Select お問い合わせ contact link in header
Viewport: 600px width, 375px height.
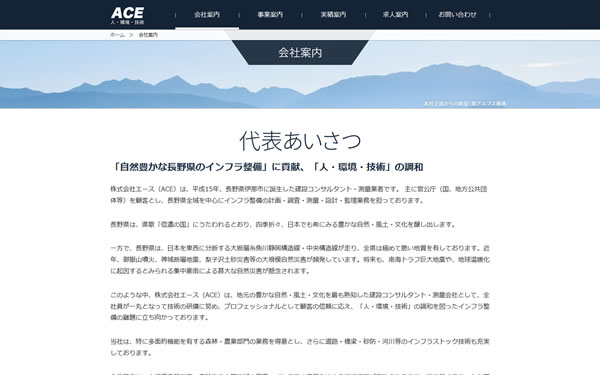(457, 15)
